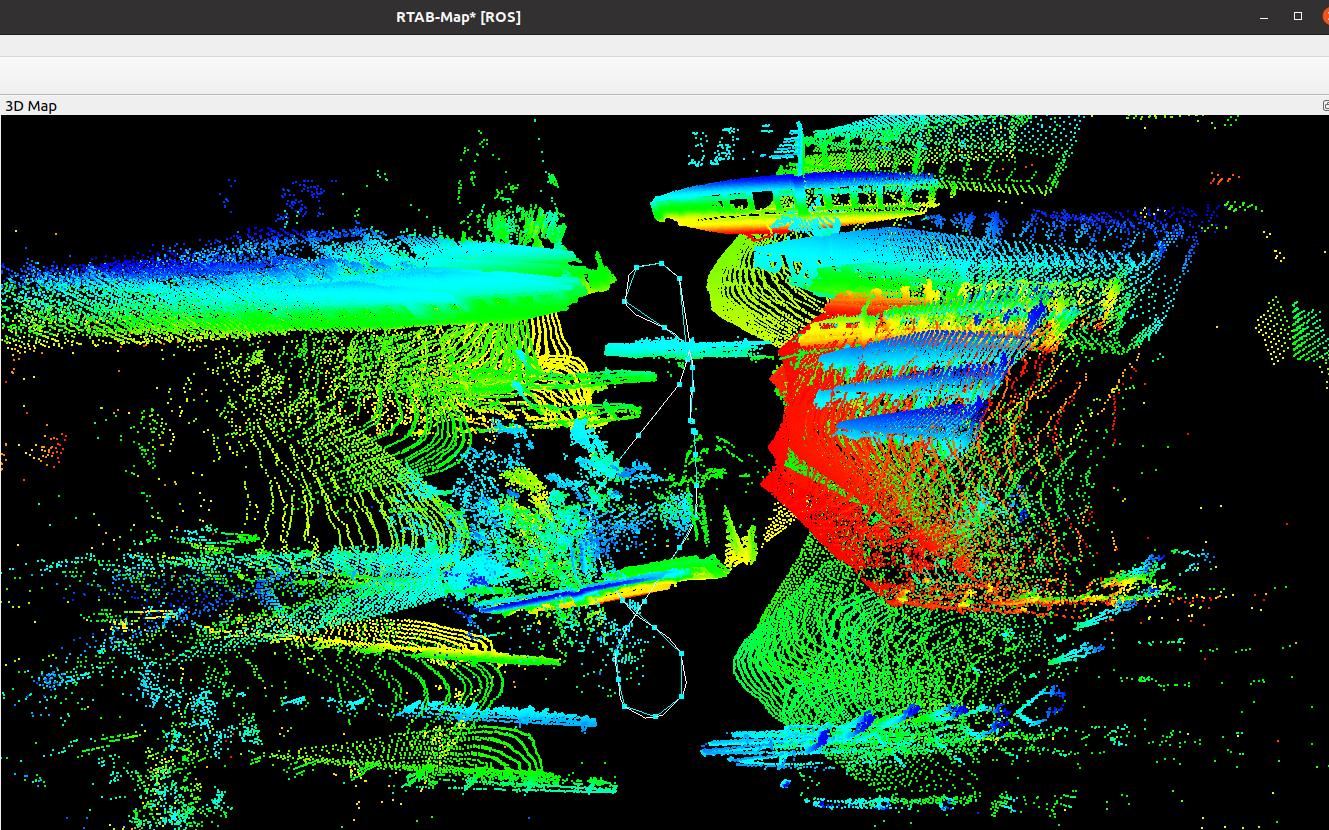Click the float button of 3D Map dock
The width and height of the screenshot is (1329, 830).
coord(1325,106)
